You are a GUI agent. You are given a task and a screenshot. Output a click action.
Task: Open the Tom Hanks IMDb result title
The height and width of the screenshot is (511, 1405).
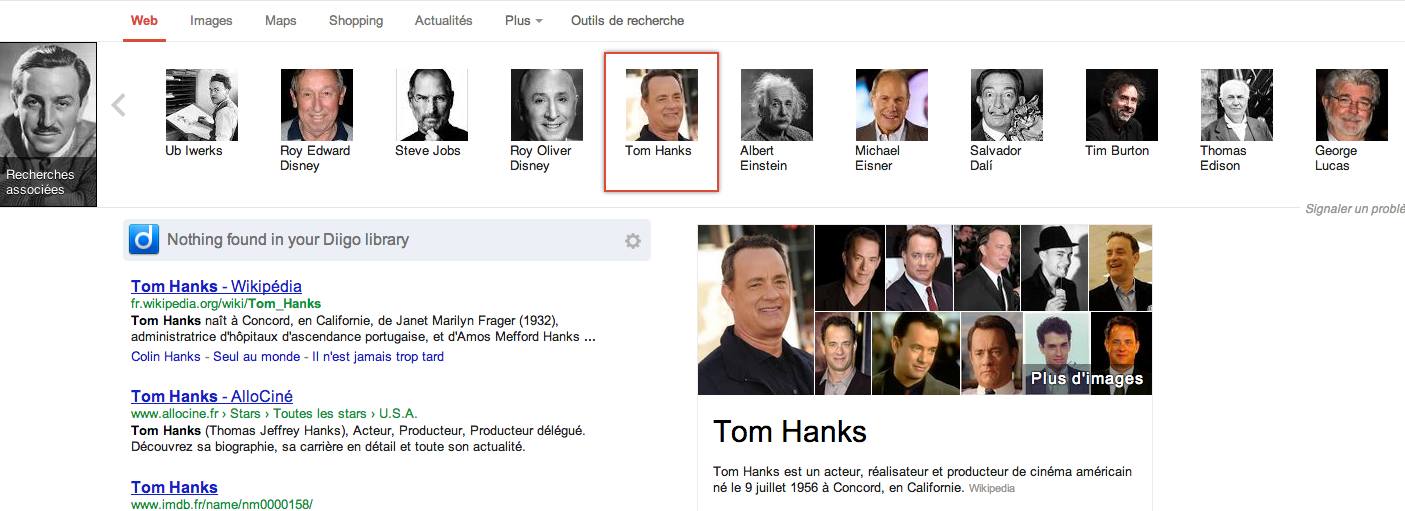[x=174, y=487]
